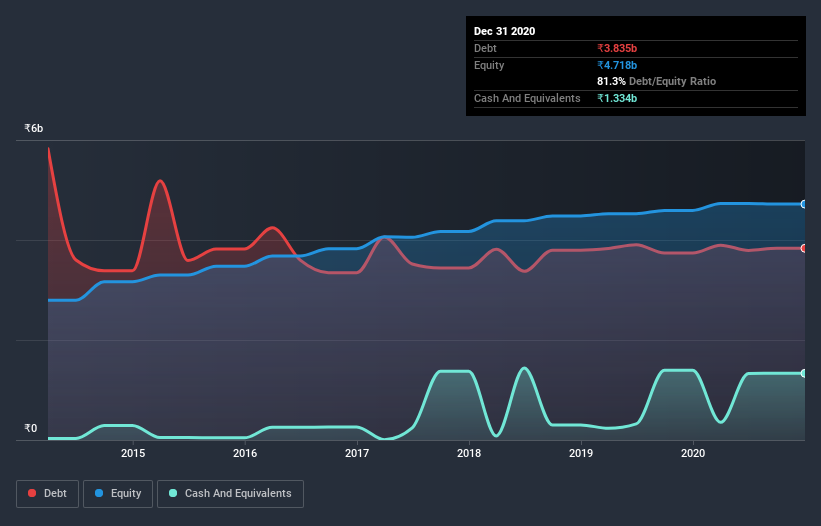Viewport: 821px width, 526px height.
Task: Click the Dec 31 2020 tooltip date
Action: click(504, 31)
